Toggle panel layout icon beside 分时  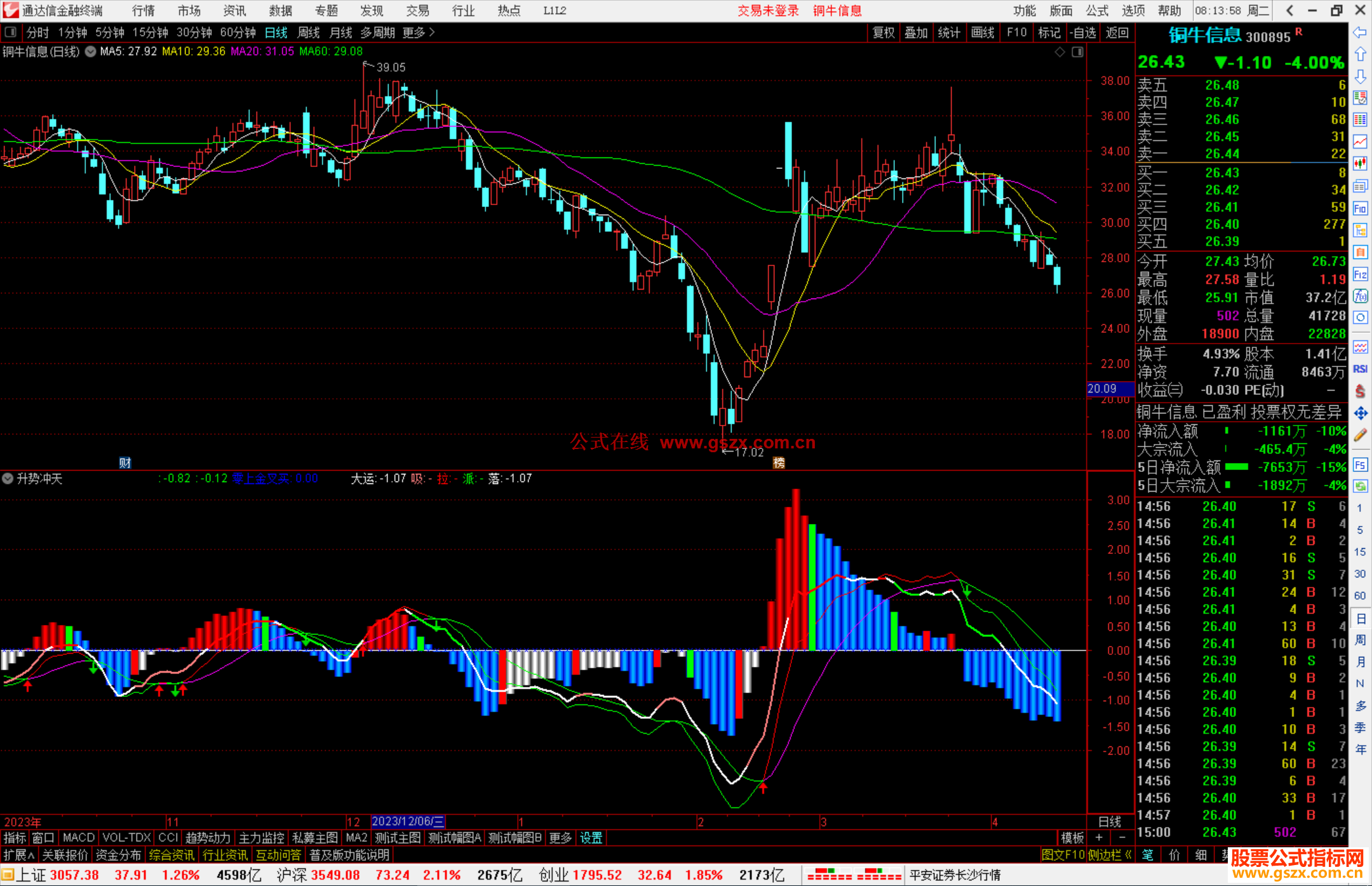[11, 32]
